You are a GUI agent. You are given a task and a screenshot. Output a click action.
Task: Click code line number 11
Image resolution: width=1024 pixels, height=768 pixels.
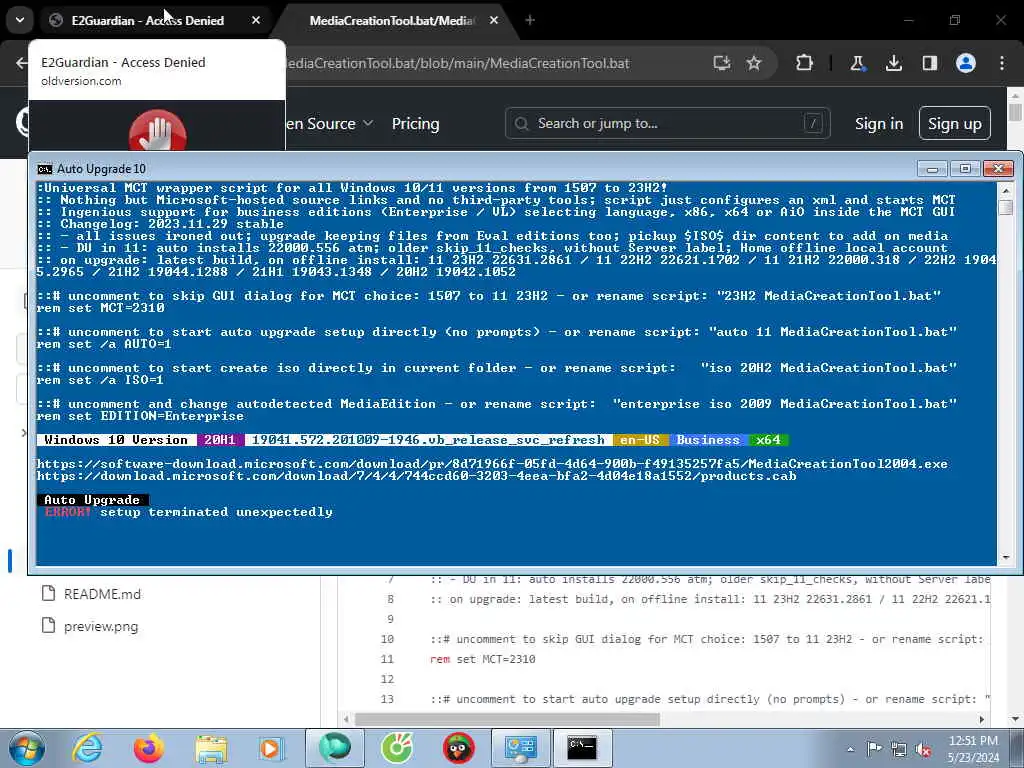pyautogui.click(x=387, y=660)
